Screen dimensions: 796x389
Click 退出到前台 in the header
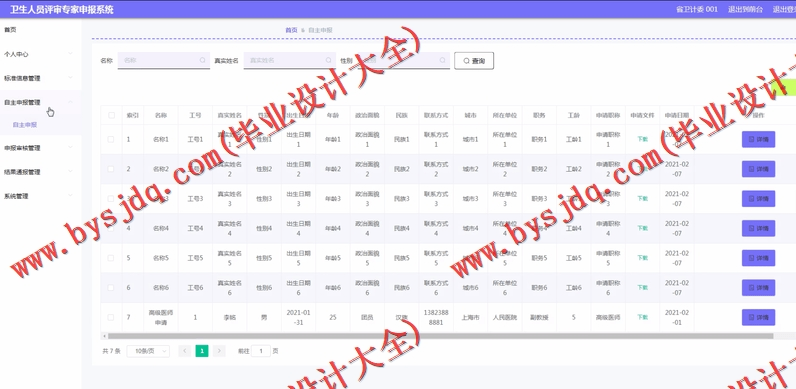745,9
